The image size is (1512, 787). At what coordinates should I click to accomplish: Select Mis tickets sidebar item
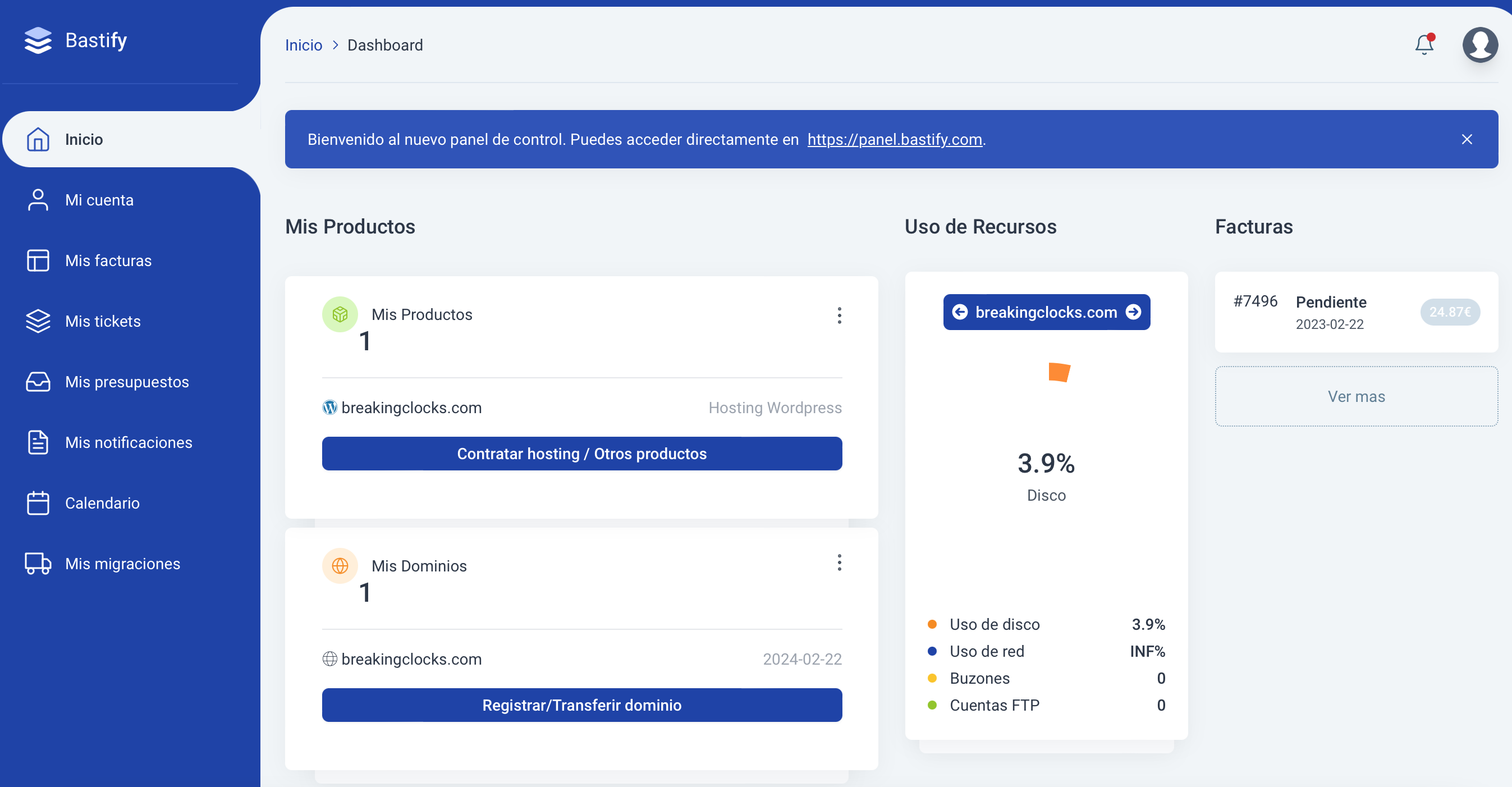[x=103, y=321]
